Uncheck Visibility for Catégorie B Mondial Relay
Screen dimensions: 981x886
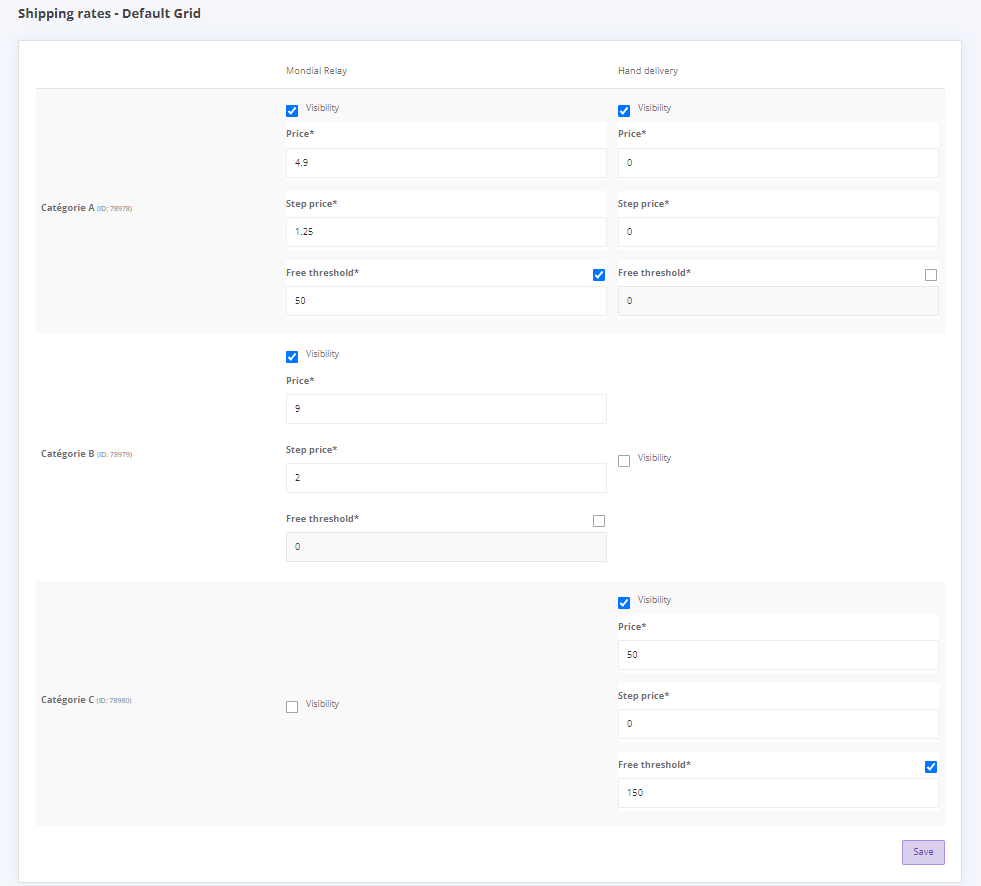[x=292, y=357]
